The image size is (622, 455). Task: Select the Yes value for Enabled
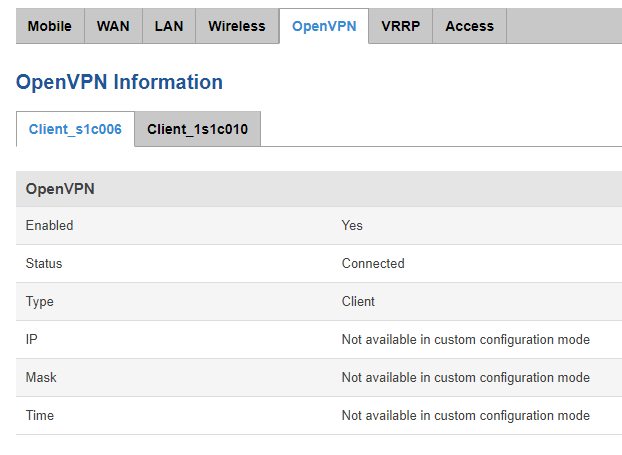pyautogui.click(x=352, y=225)
